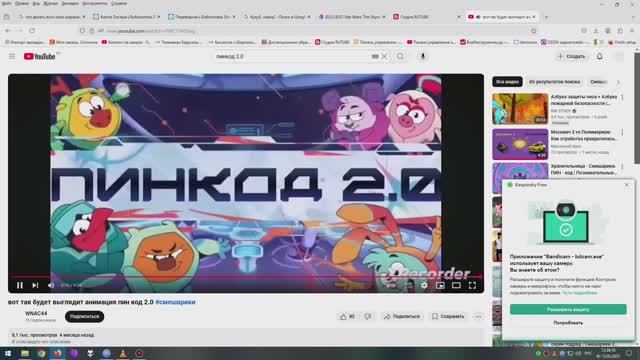The width and height of the screenshot is (640, 360).
Task: Open File Explorer from the taskbar
Action: tap(25, 353)
